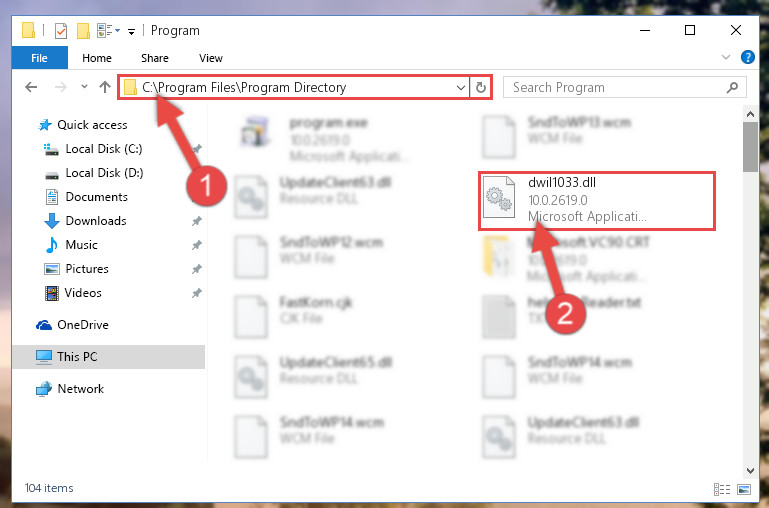This screenshot has height=508, width=769.
Task: Click the Back navigation arrow
Action: tap(31, 87)
